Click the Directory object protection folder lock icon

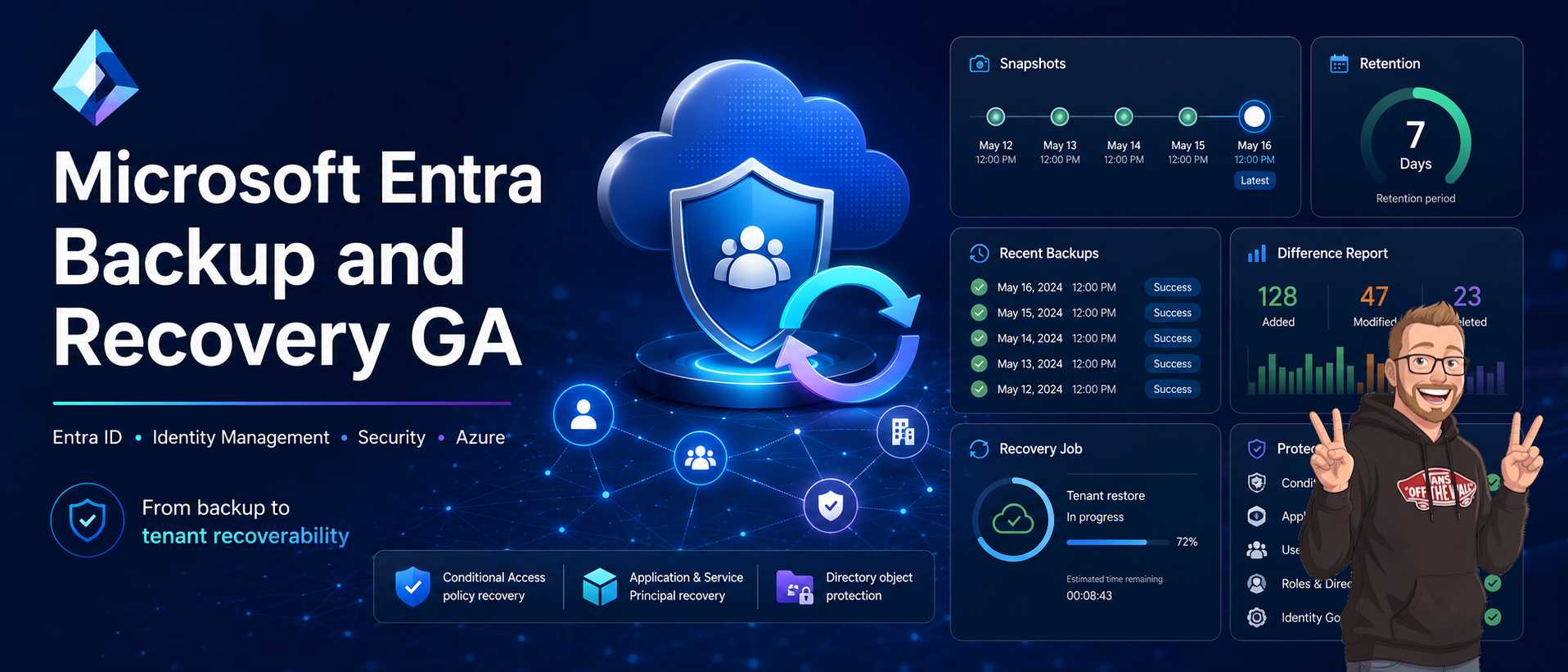click(794, 587)
